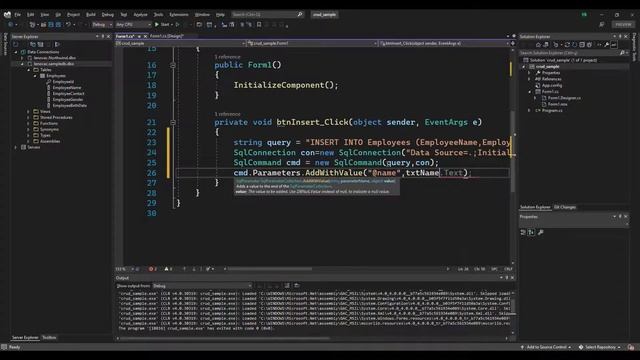Click Solution Explorer sync/refresh icon
The width and height of the screenshot is (640, 360).
tap(567, 44)
